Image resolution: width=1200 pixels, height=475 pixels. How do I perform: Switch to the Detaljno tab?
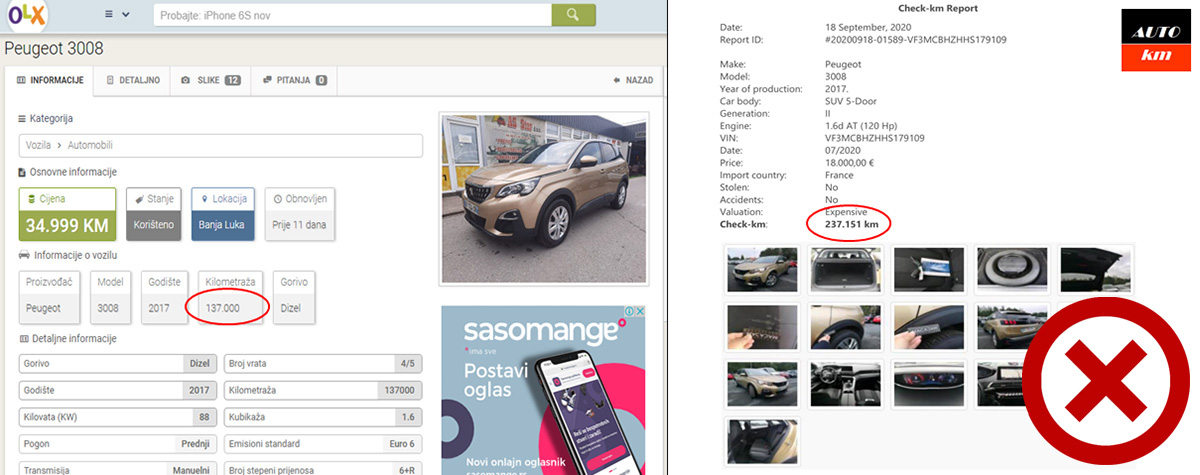(133, 80)
